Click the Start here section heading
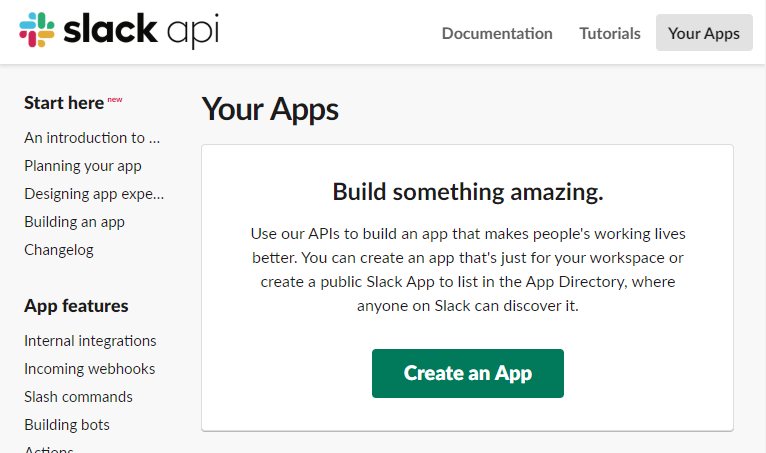This screenshot has width=766, height=453. point(64,103)
